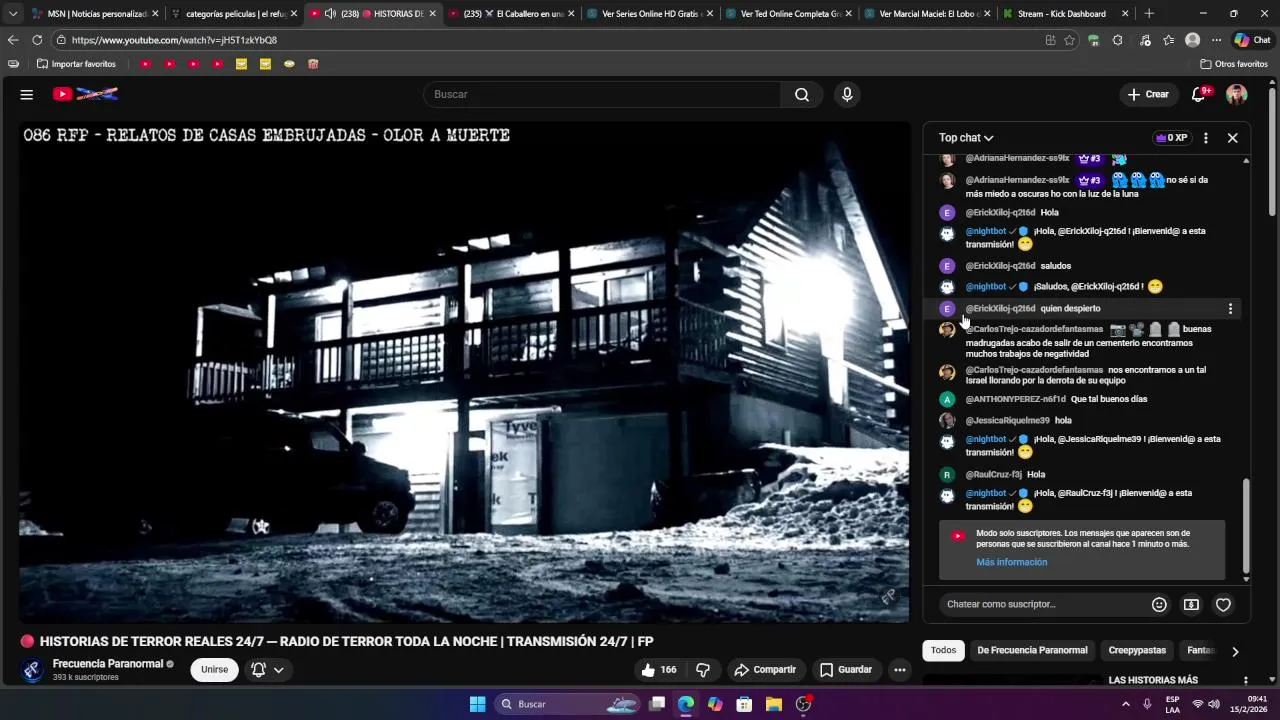Close the live chat panel
This screenshot has width=1280, height=720.
(1232, 138)
